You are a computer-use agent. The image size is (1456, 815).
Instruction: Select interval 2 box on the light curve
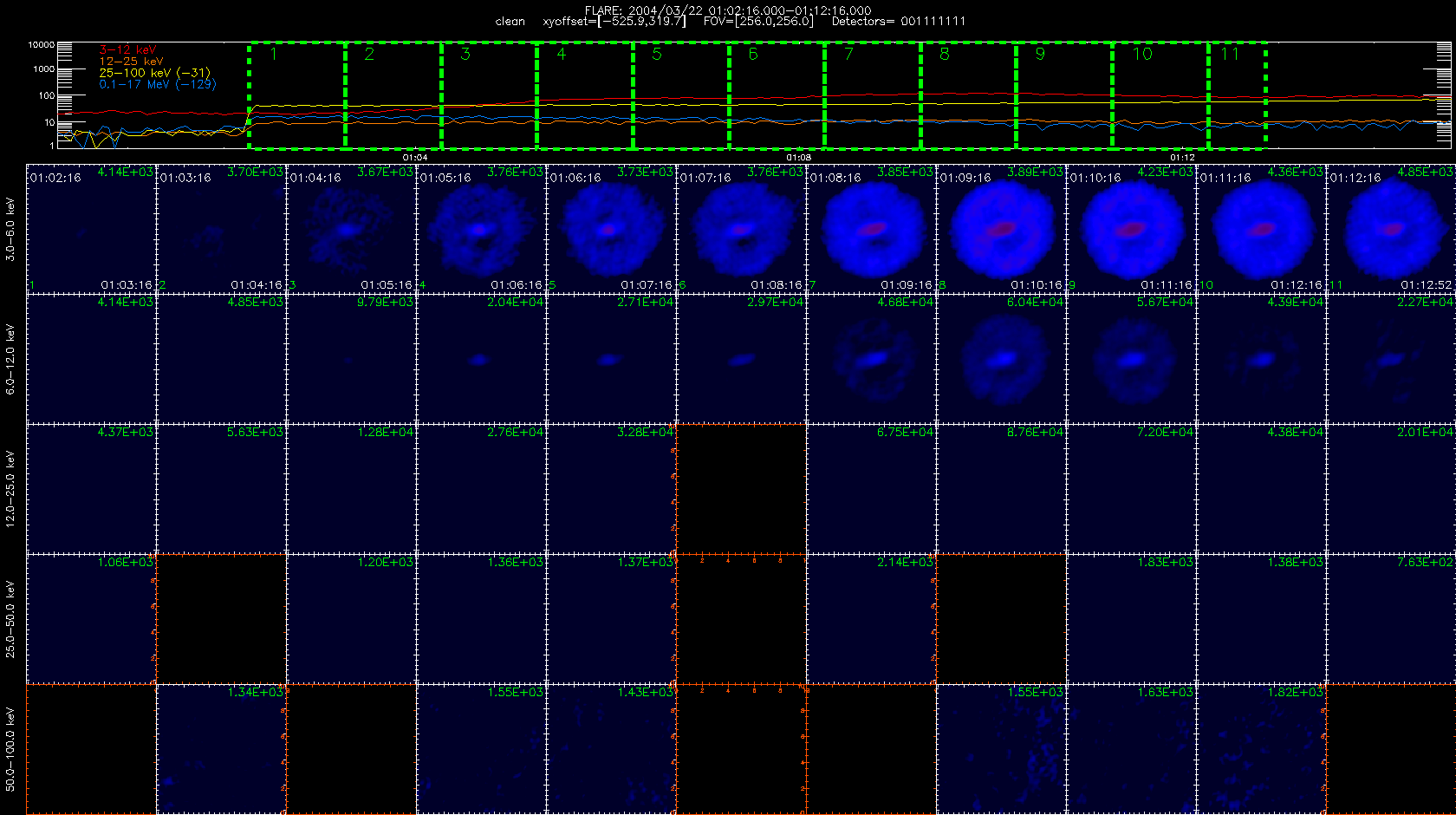pyautogui.click(x=393, y=95)
